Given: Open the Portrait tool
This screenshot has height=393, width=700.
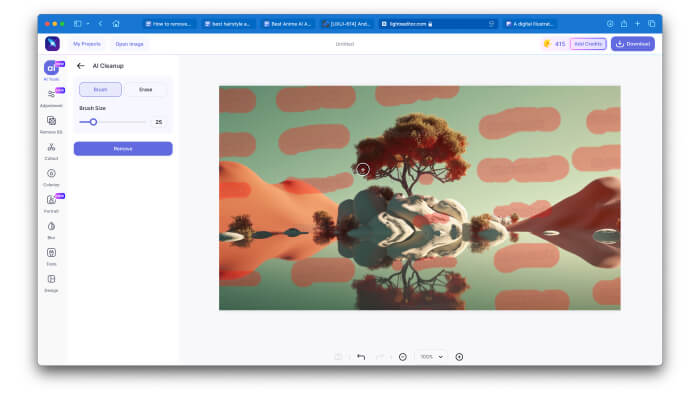Looking at the screenshot, I should 51,203.
